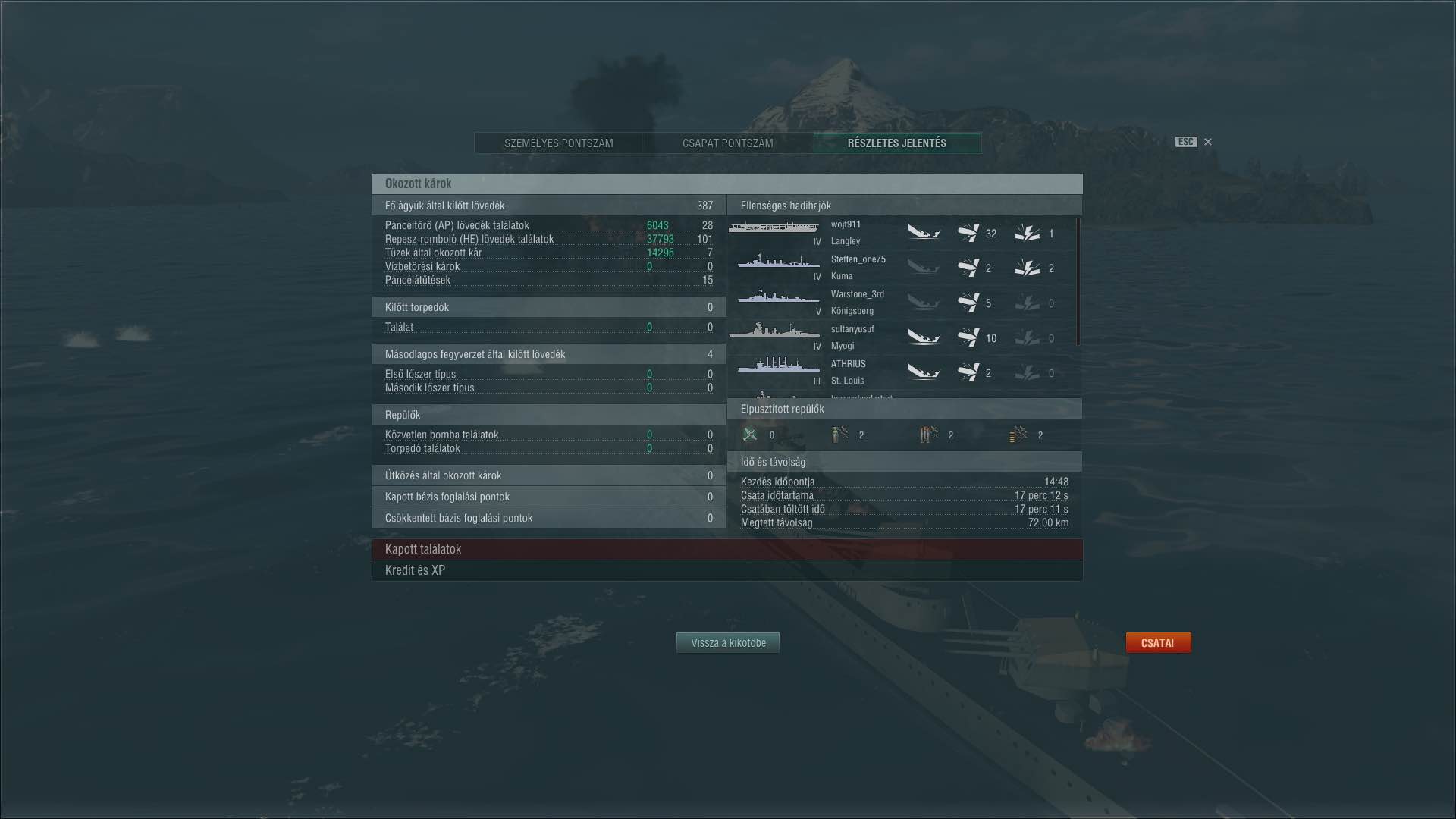The image size is (1456, 819).
Task: Open the Csapat pontszám tab
Action: 728,143
